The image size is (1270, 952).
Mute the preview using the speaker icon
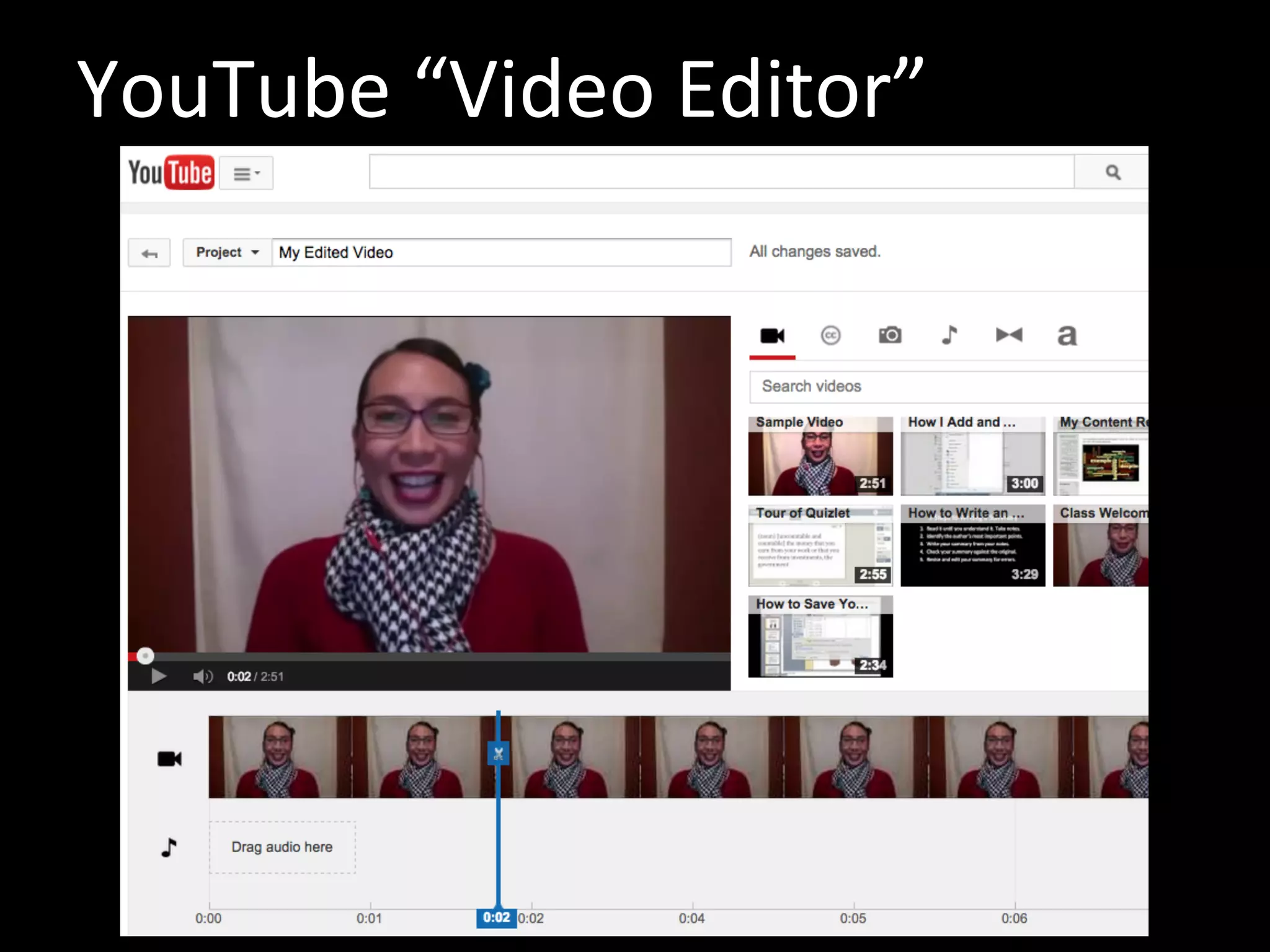coord(203,676)
